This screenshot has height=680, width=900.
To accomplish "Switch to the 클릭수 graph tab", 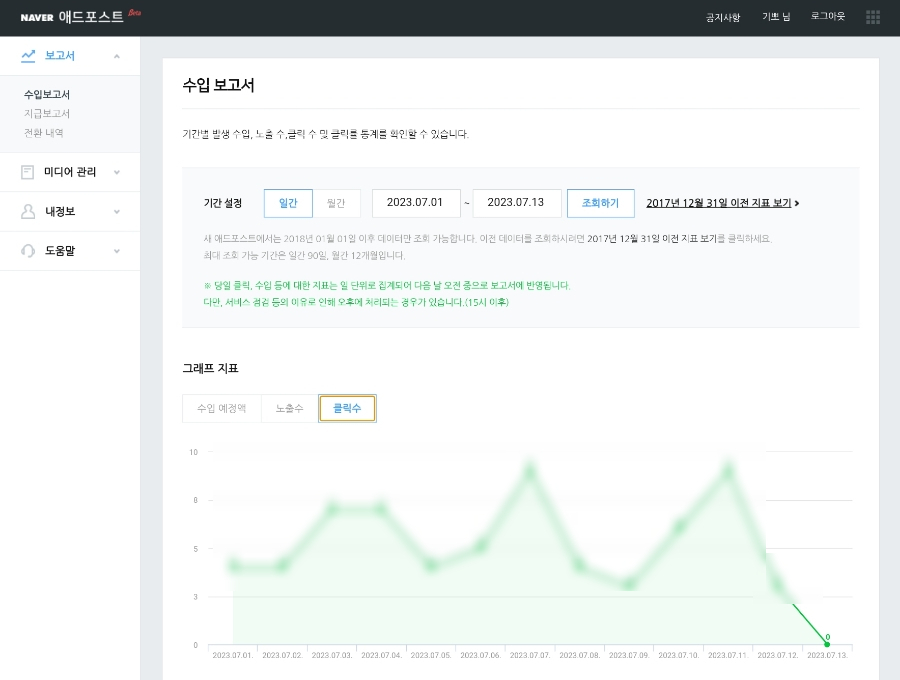I will pyautogui.click(x=347, y=409).
